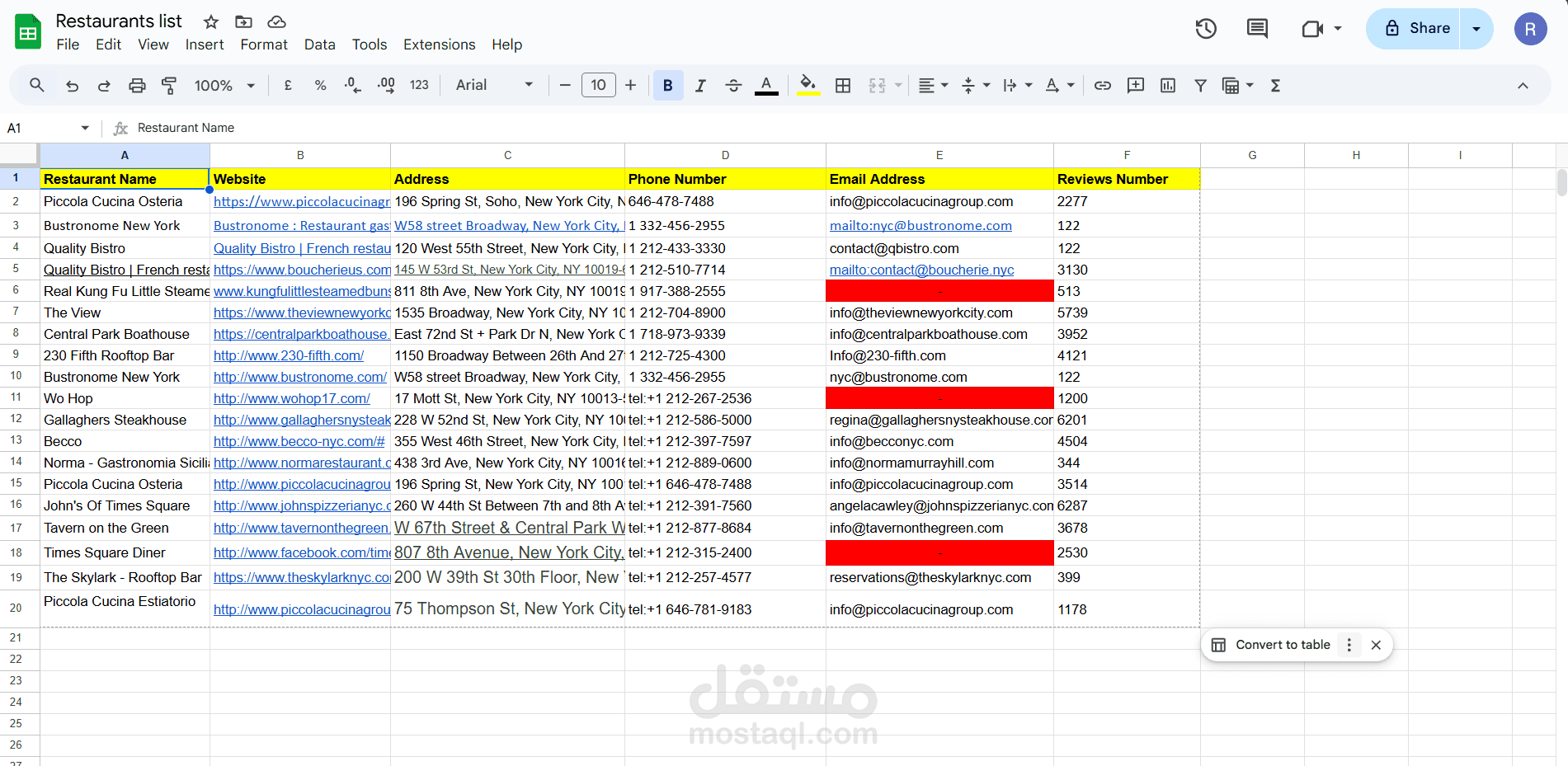The height and width of the screenshot is (766, 1568).
Task: Open the R account avatar
Action: point(1530,29)
